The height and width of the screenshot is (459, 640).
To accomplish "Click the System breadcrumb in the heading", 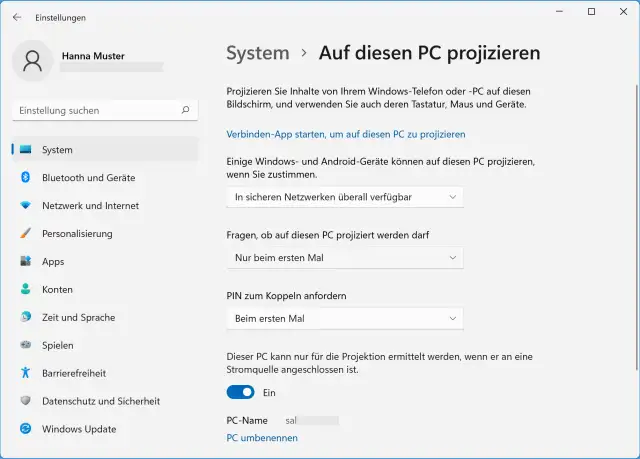I will pos(258,53).
